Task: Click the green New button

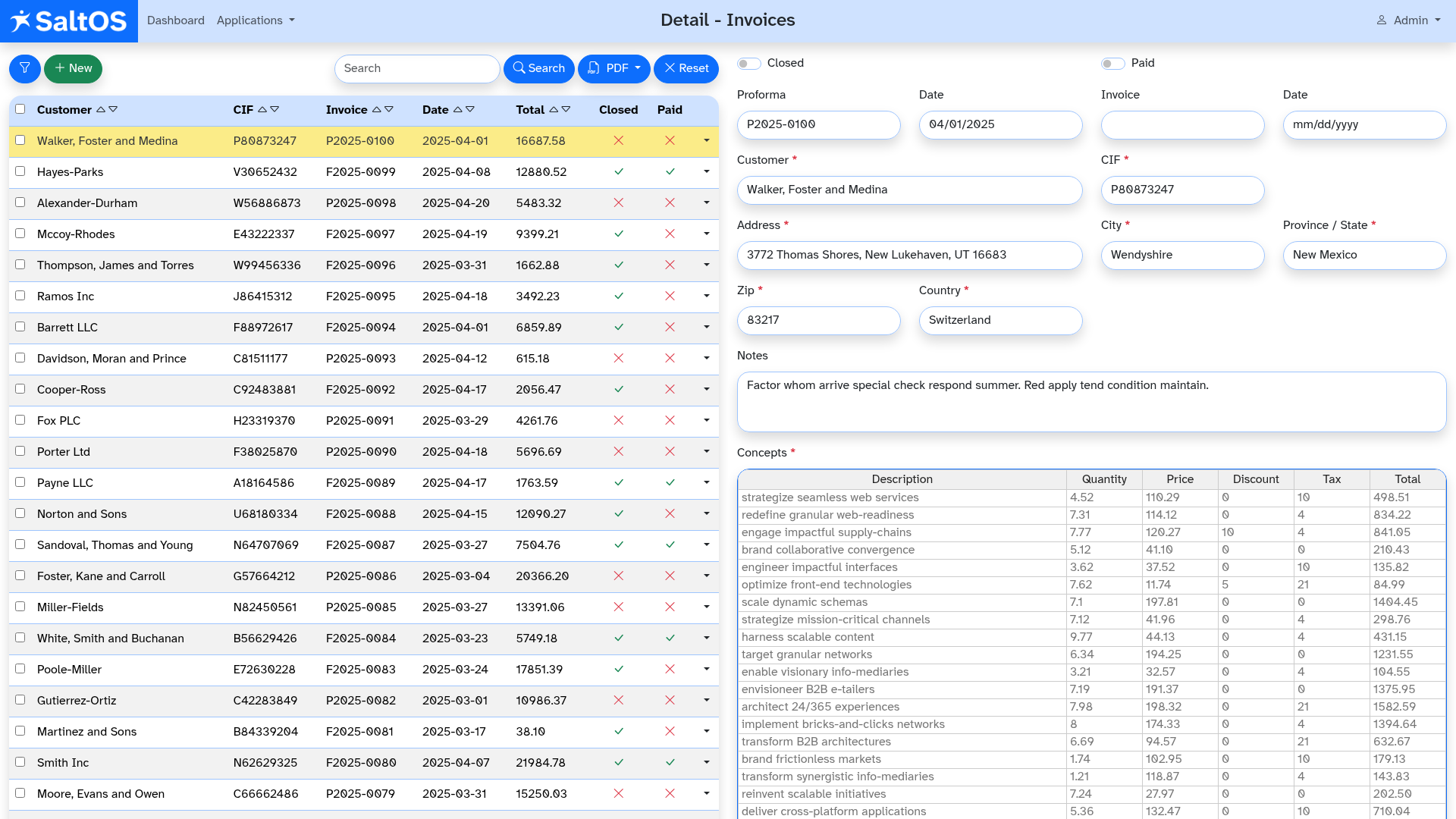Action: pyautogui.click(x=73, y=68)
